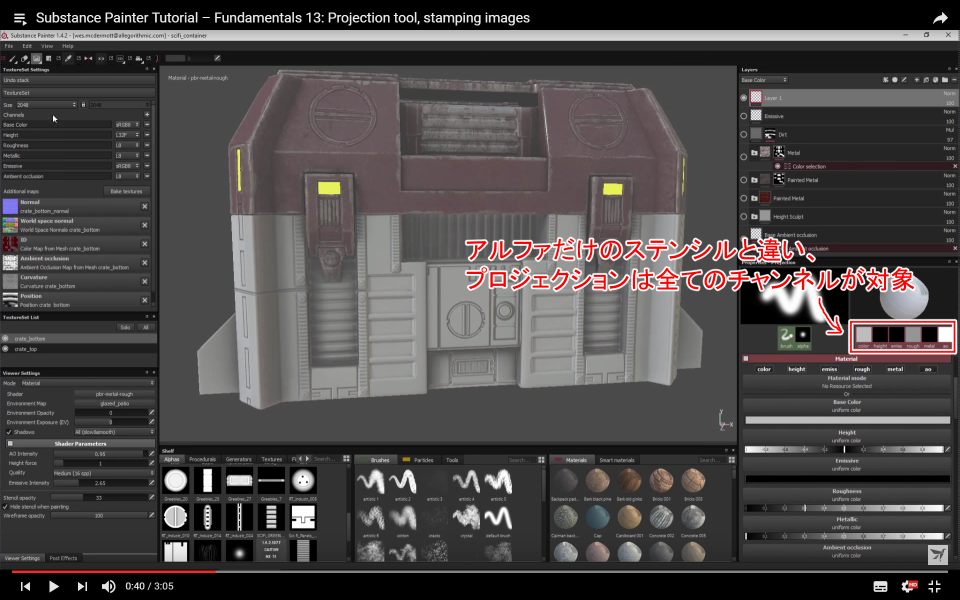The width and height of the screenshot is (960, 600).
Task: Open Height L32F format dropdown
Action: 127,135
